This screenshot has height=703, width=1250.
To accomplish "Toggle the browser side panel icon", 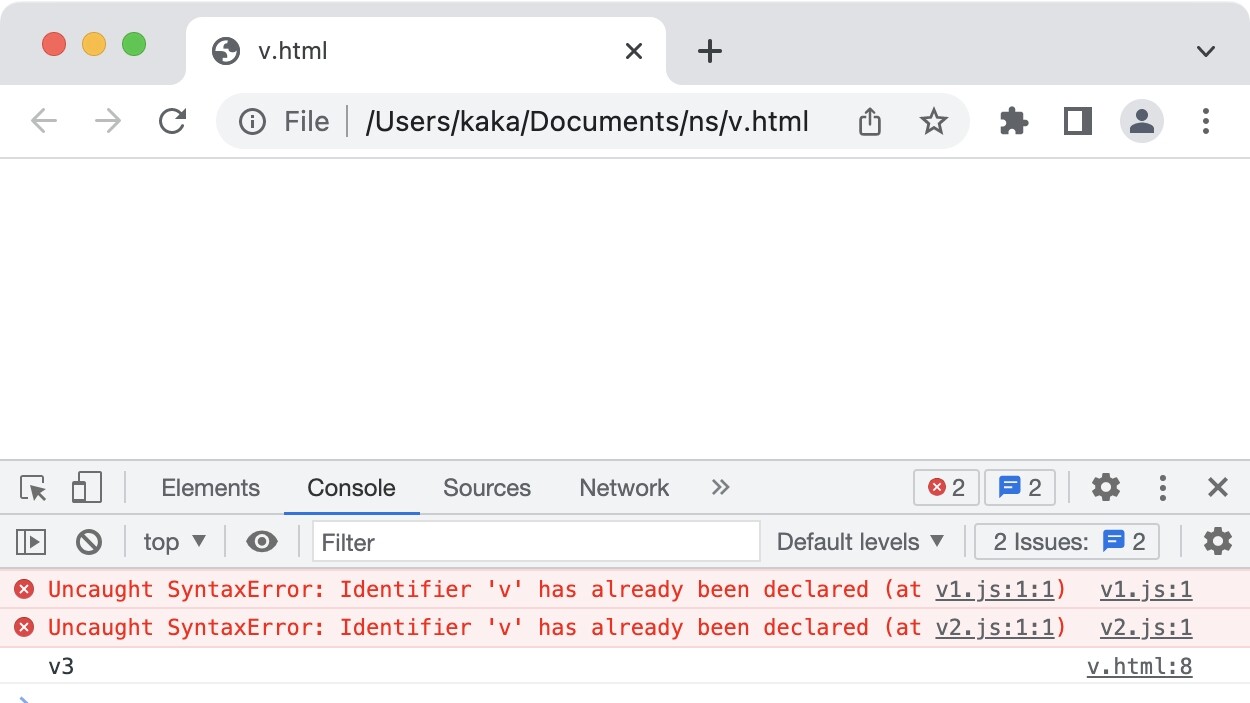I will tap(1077, 122).
